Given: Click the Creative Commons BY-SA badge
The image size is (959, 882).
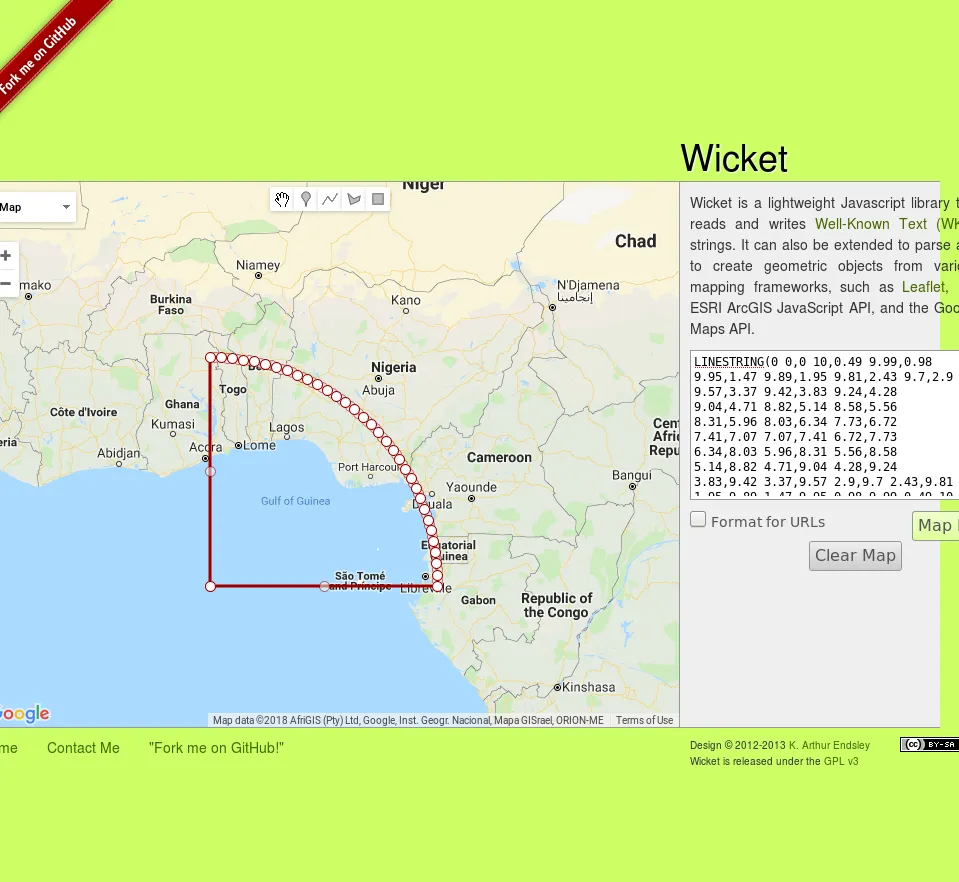Looking at the screenshot, I should tap(929, 744).
